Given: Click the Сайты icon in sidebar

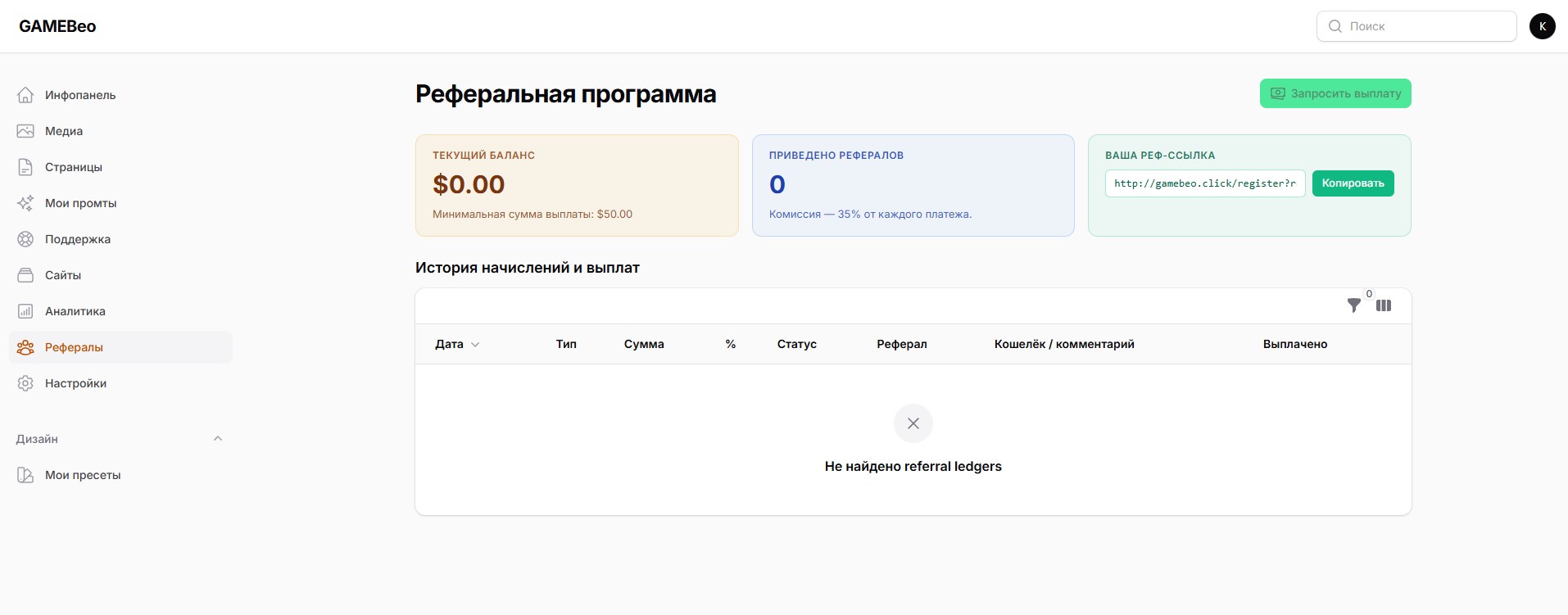Looking at the screenshot, I should point(25,275).
